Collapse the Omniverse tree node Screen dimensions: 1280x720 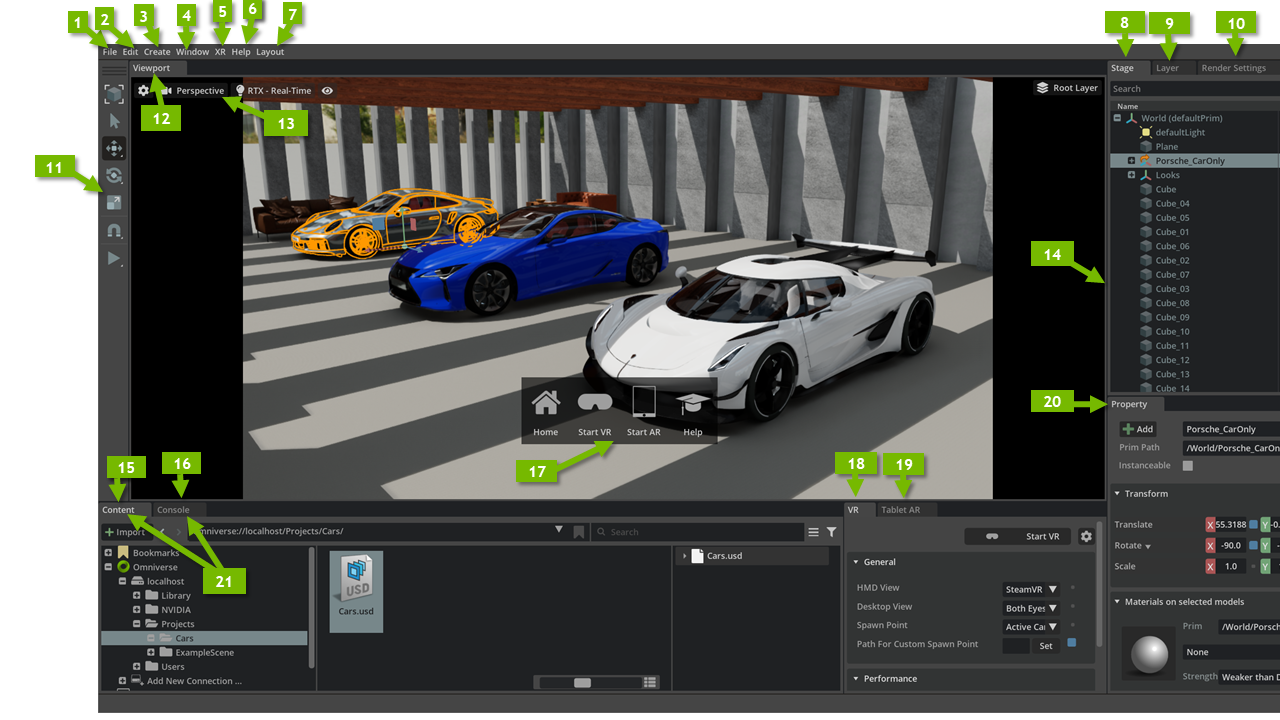[109, 567]
